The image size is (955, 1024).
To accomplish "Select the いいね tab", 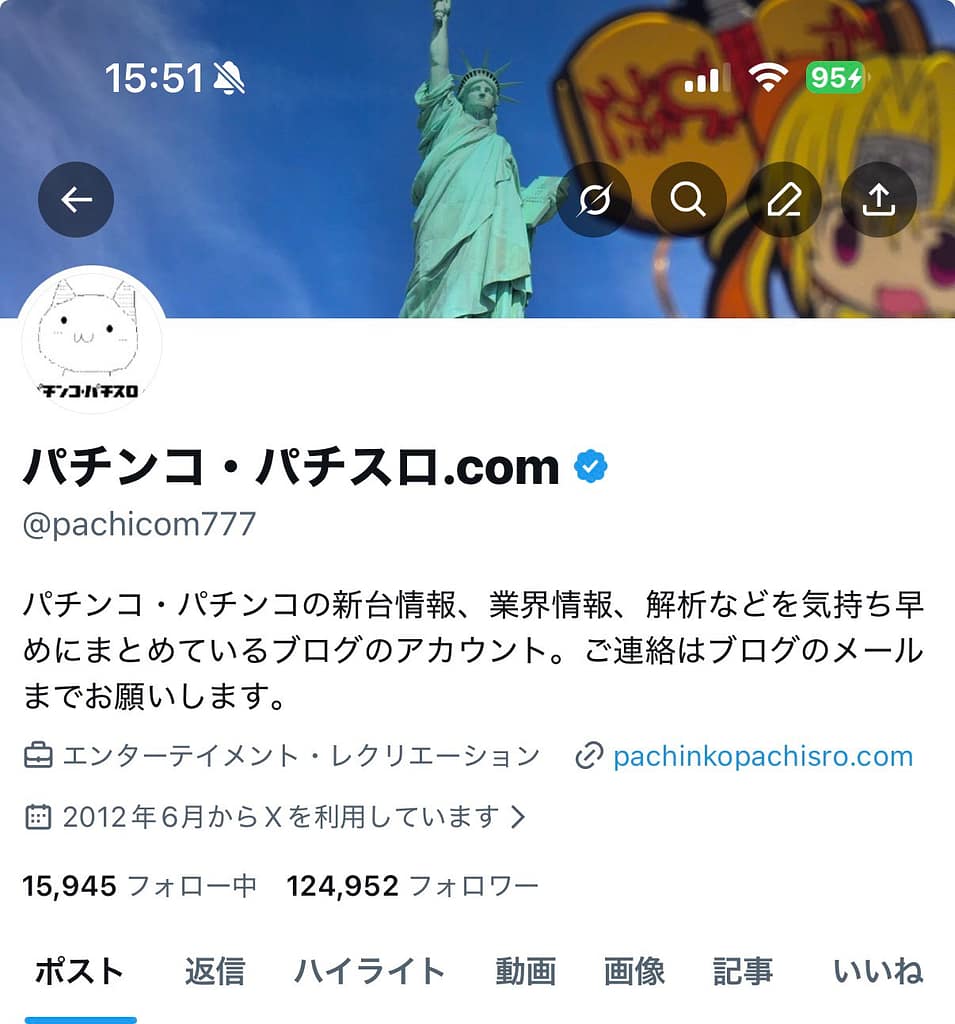I will [878, 971].
